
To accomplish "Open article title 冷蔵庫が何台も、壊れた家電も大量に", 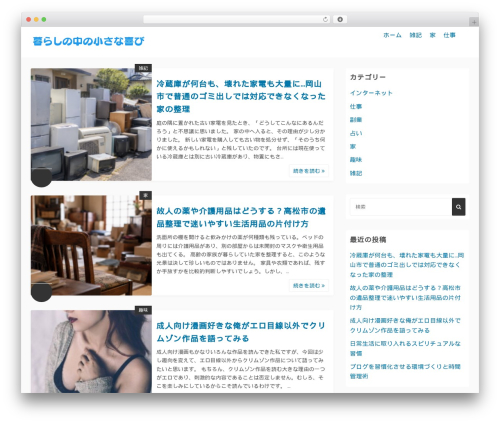I will click(x=241, y=96).
